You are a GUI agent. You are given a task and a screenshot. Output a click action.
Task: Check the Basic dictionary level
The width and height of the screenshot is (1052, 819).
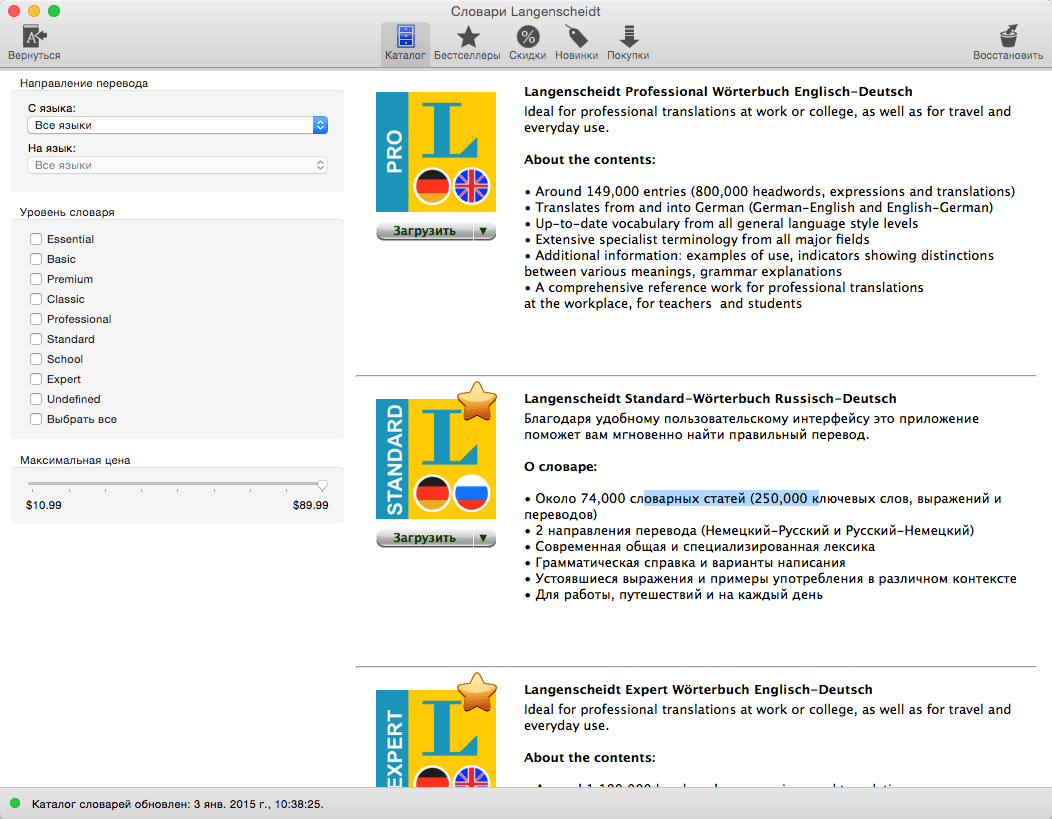[36, 259]
